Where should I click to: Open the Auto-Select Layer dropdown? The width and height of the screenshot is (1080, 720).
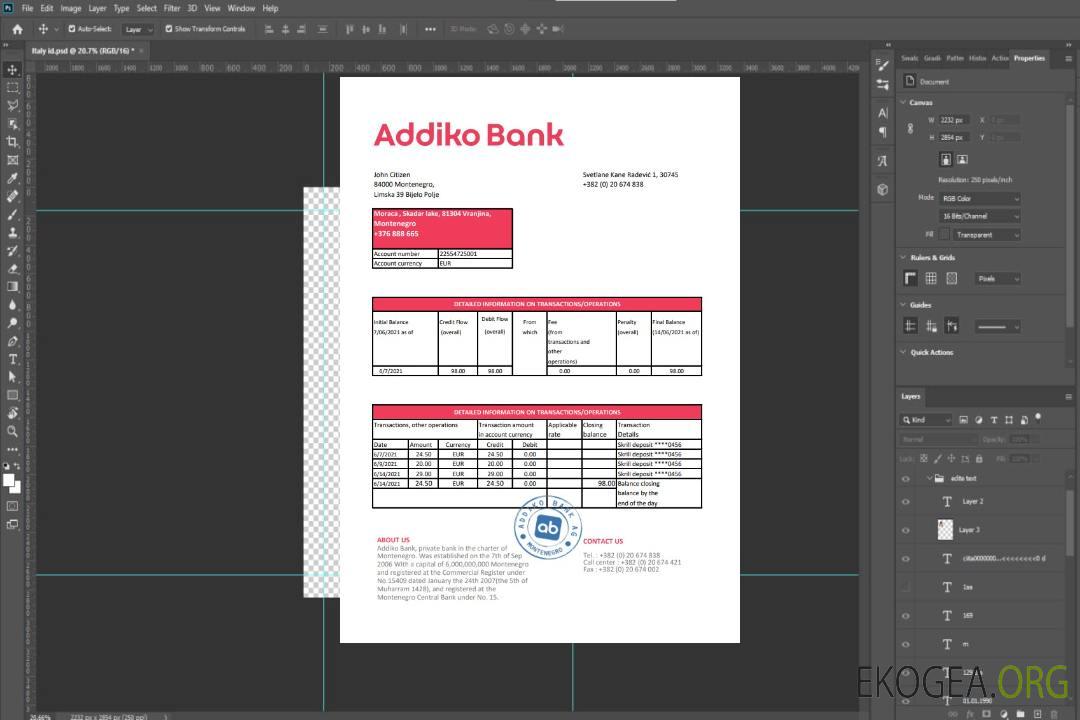[x=138, y=29]
